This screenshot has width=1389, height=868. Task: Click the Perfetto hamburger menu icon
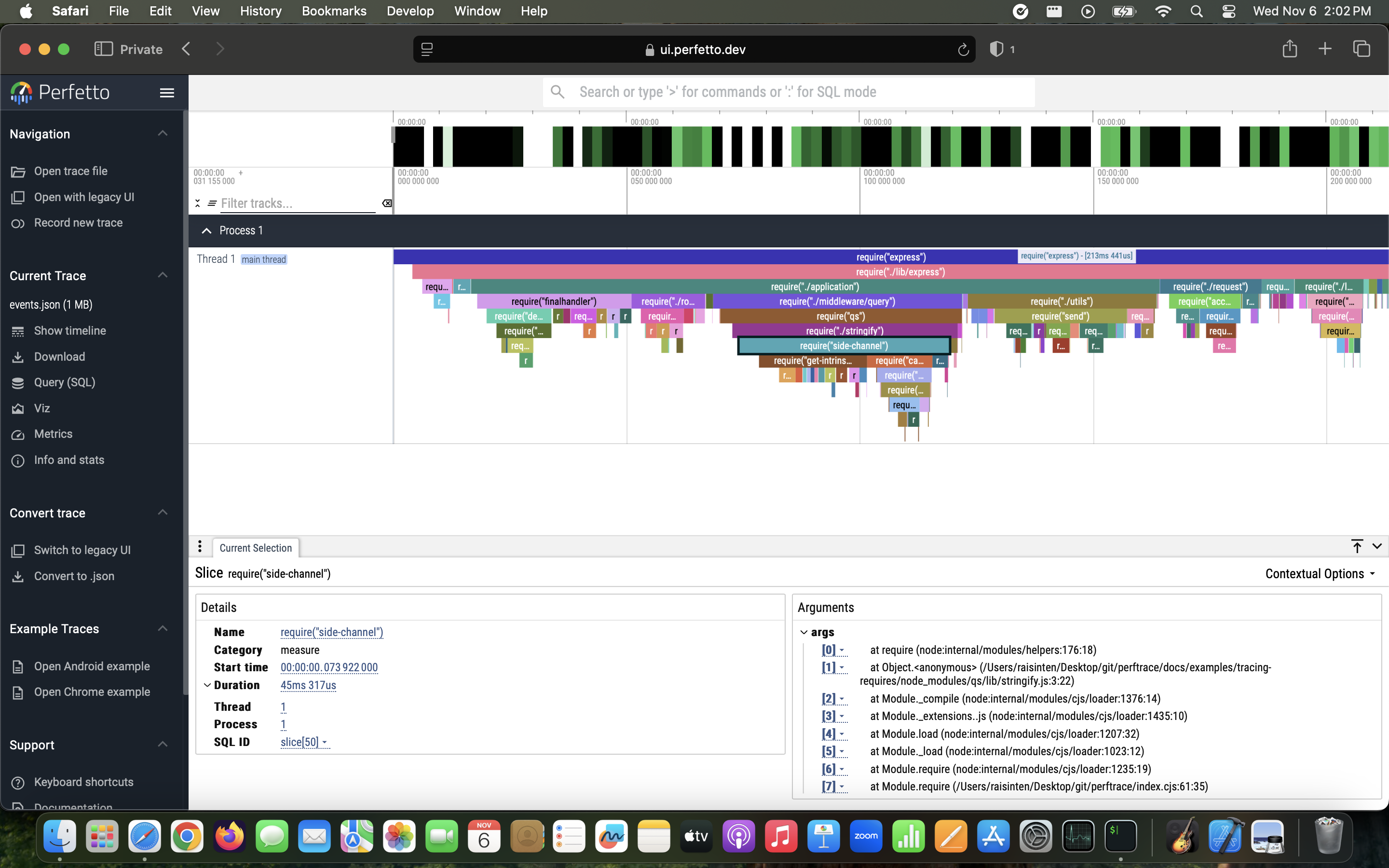pyautogui.click(x=166, y=93)
